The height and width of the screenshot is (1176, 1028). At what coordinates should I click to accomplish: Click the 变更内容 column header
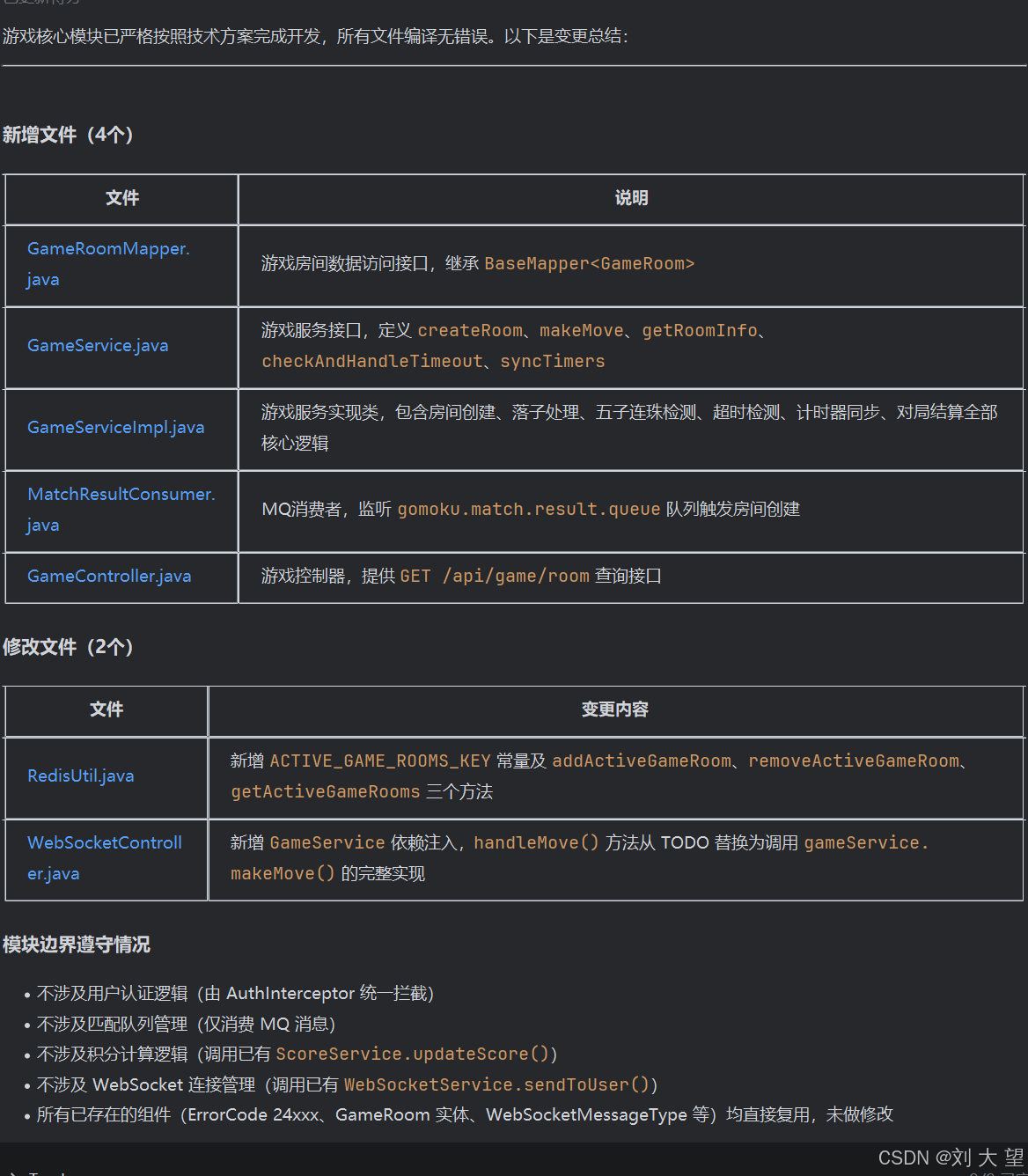tap(615, 709)
